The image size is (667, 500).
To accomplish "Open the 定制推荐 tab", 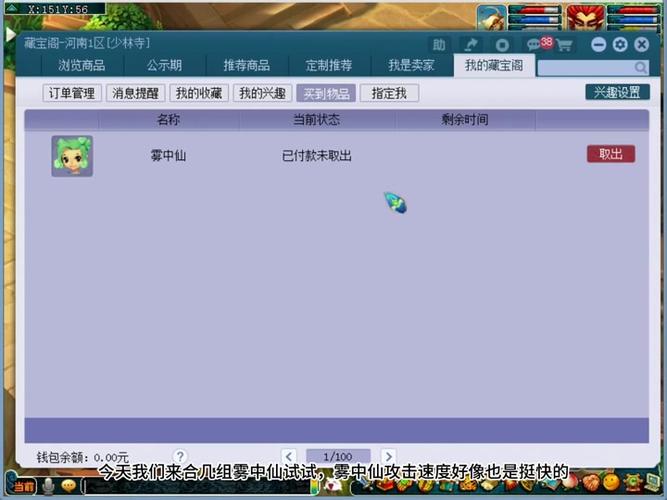I will click(x=329, y=65).
